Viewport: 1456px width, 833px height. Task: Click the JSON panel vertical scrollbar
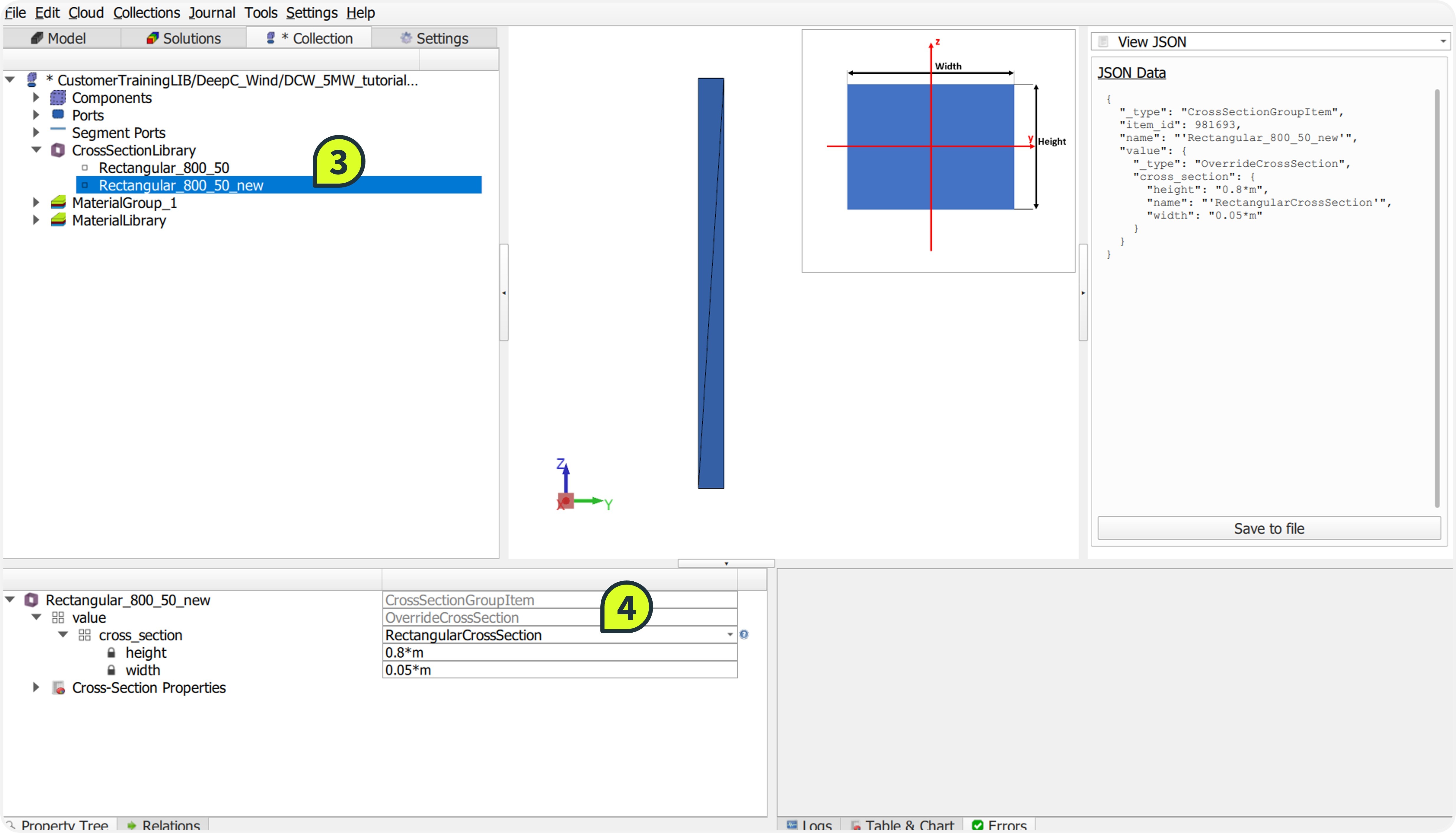click(1437, 298)
